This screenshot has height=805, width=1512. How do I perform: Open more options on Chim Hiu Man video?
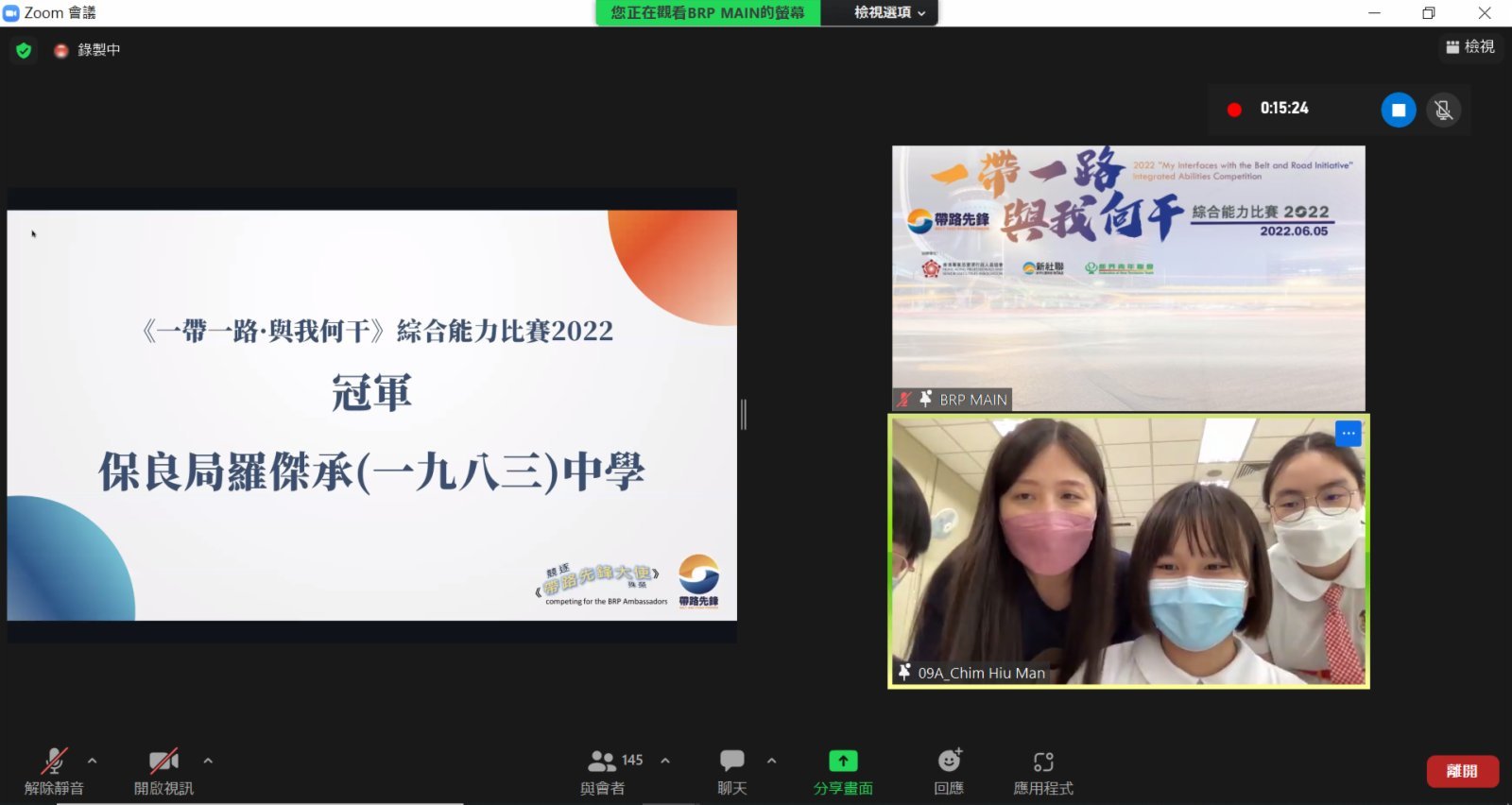(1348, 434)
